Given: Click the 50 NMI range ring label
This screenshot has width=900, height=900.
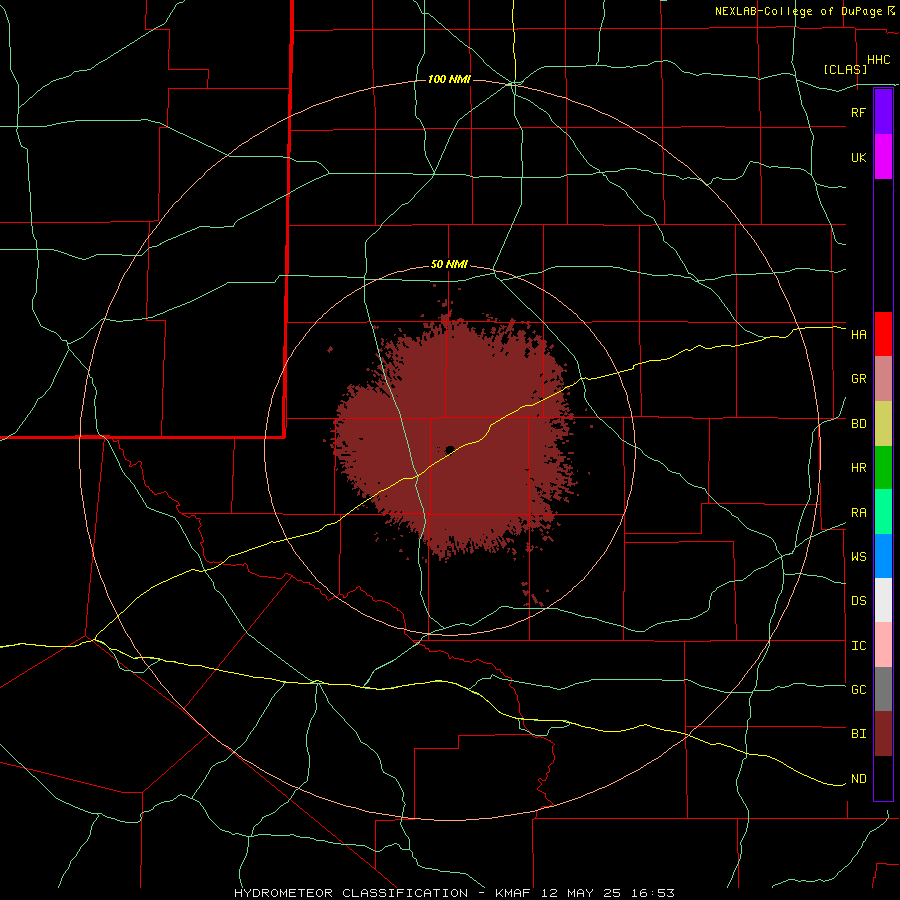Looking at the screenshot, I should 449,264.
